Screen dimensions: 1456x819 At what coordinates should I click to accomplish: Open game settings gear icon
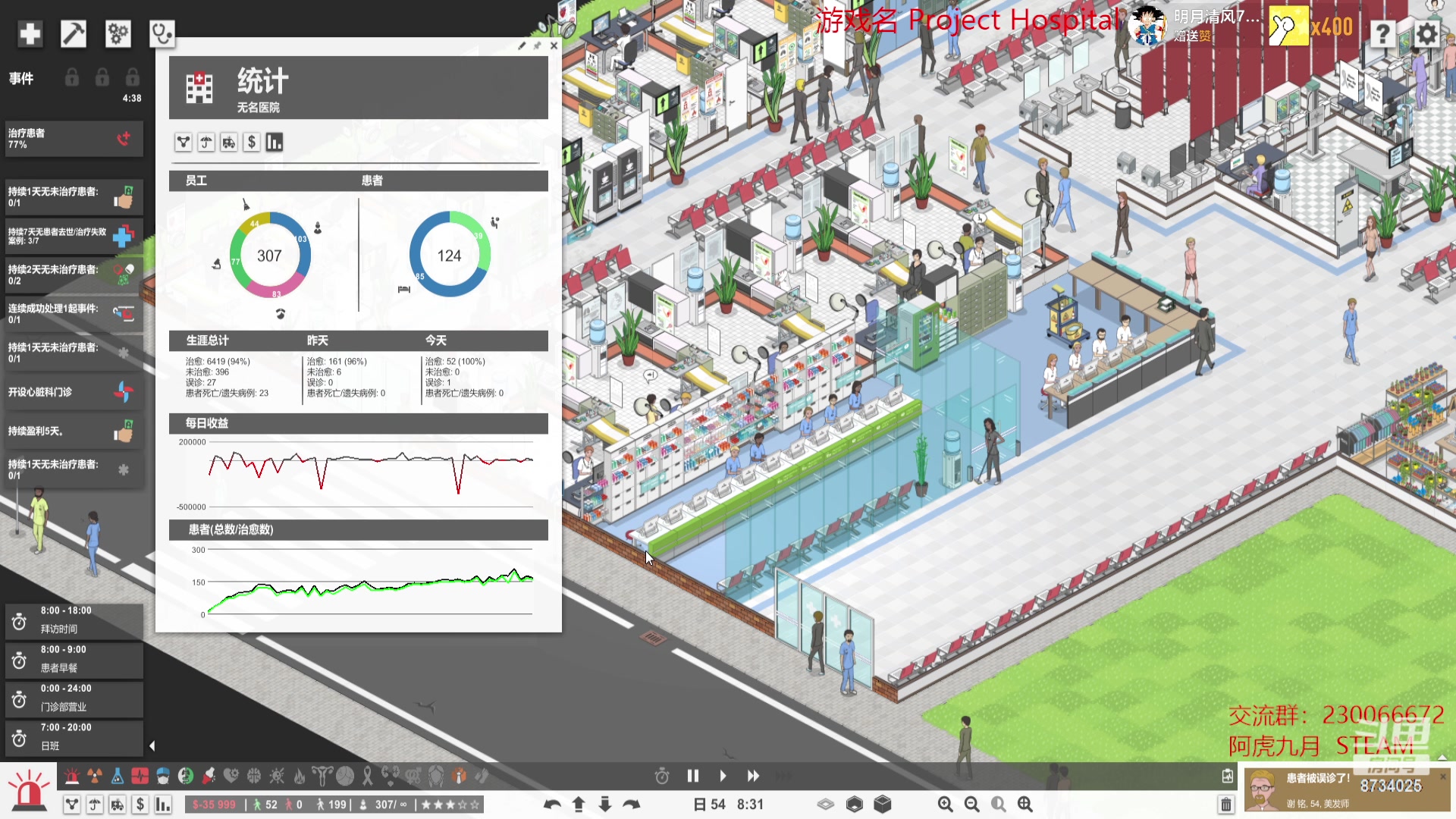1426,33
